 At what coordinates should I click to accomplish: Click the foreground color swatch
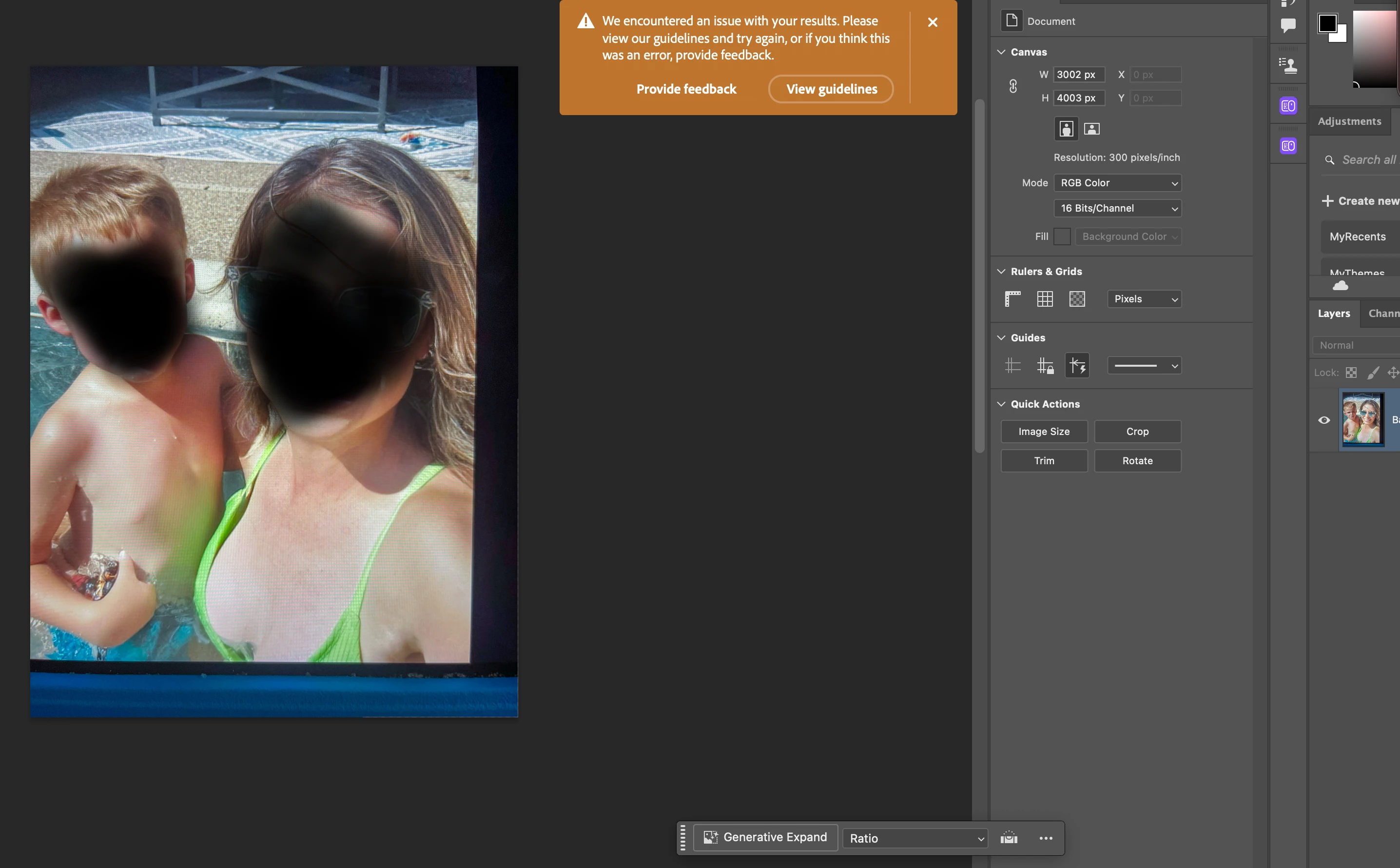(1327, 23)
